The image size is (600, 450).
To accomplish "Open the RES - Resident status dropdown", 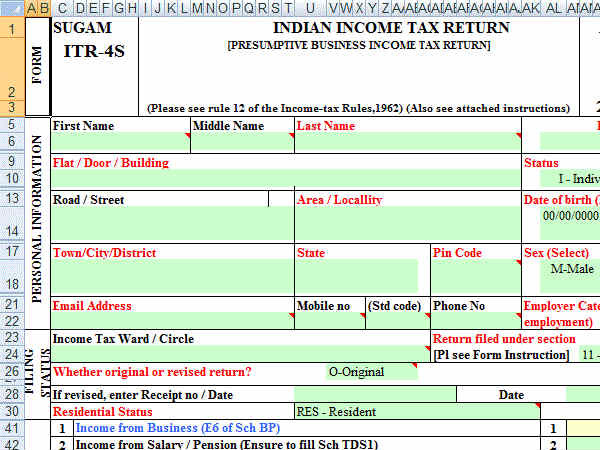I will click(414, 411).
